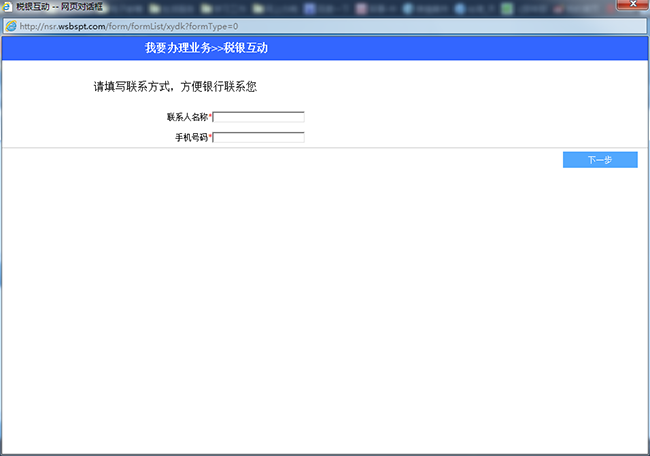The width and height of the screenshot is (650, 456).
Task: Click empty area of the blue header banner
Action: 450,48
